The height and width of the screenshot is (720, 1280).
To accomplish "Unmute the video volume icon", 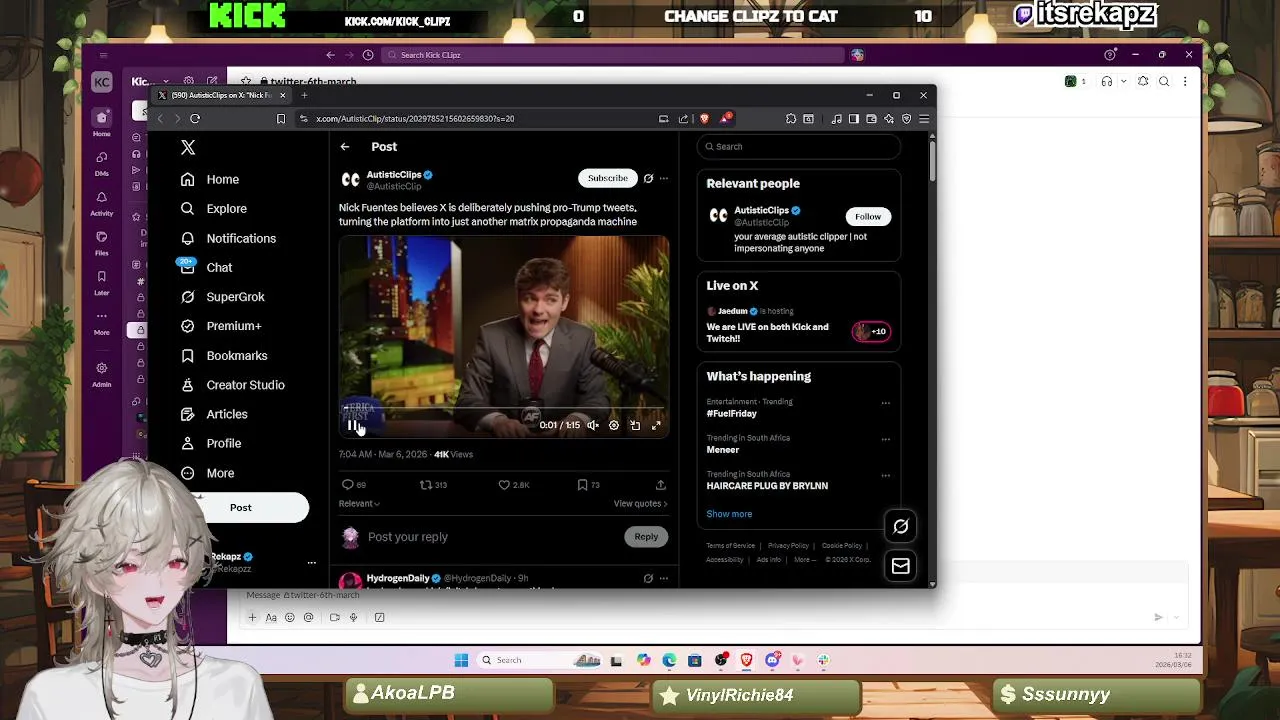I will pos(592,425).
